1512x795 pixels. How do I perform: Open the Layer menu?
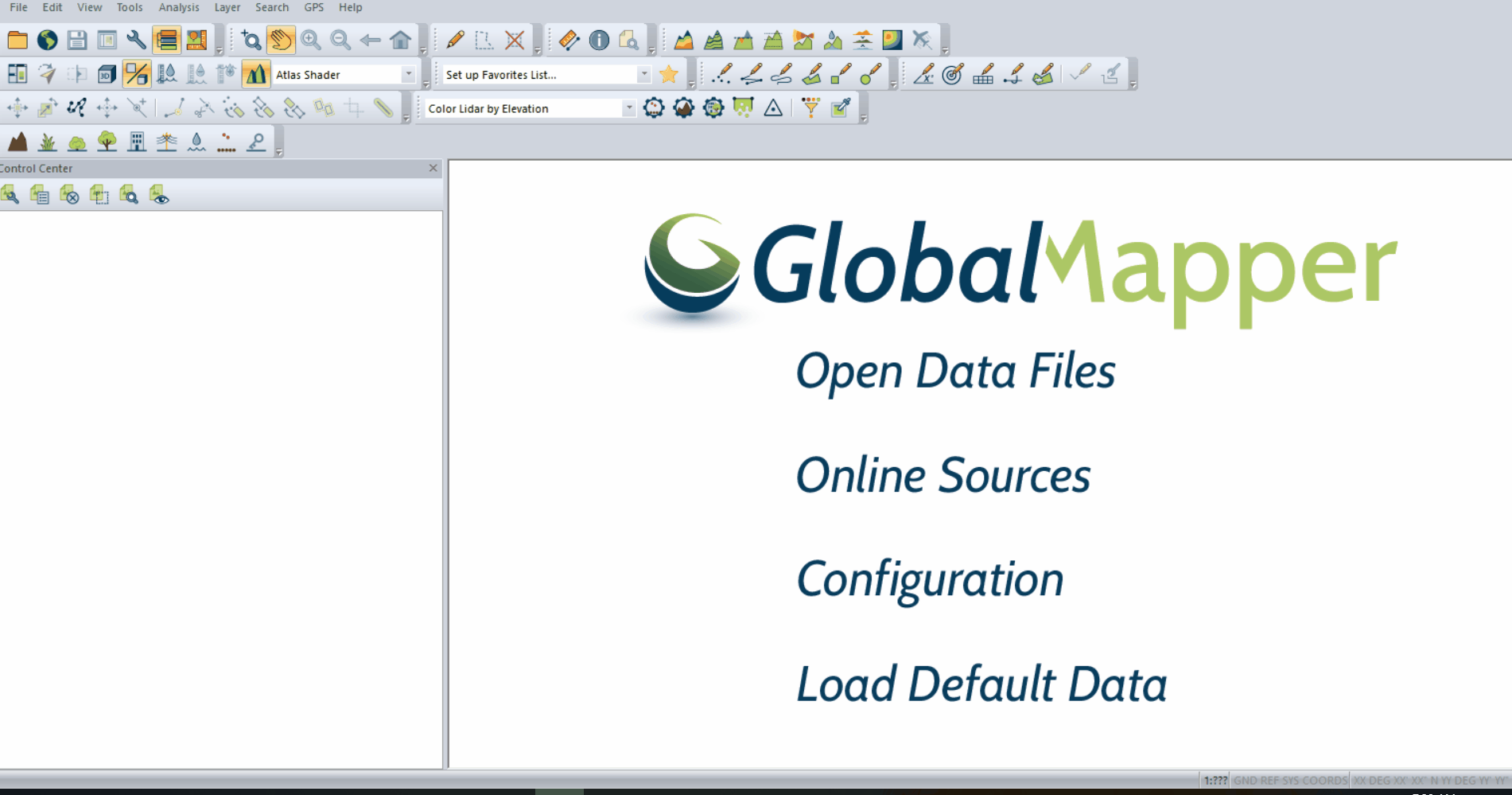pyautogui.click(x=227, y=7)
